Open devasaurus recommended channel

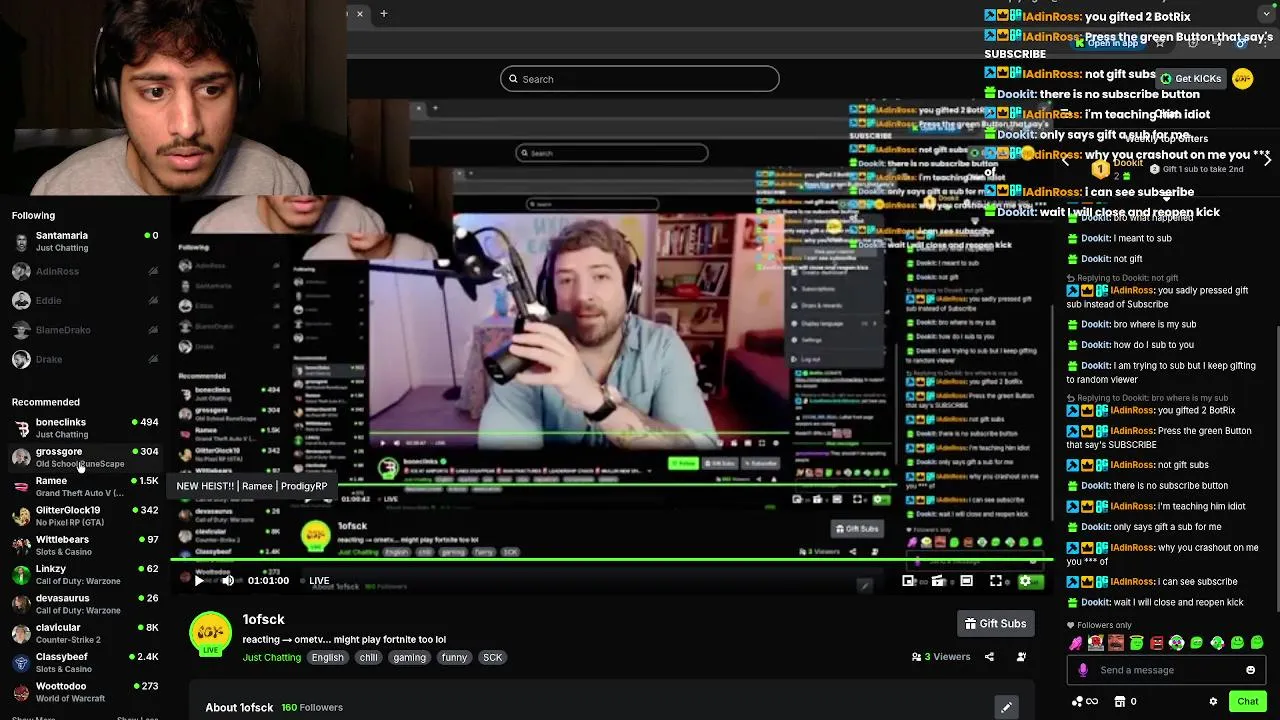84,604
